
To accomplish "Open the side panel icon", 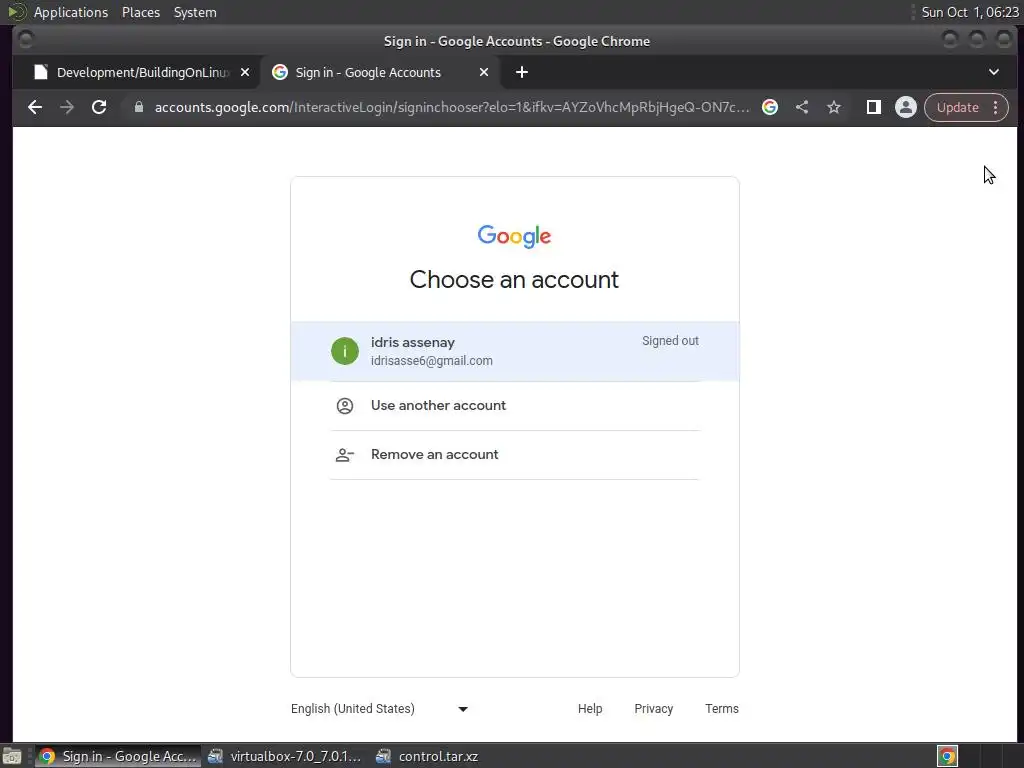I will 873,107.
